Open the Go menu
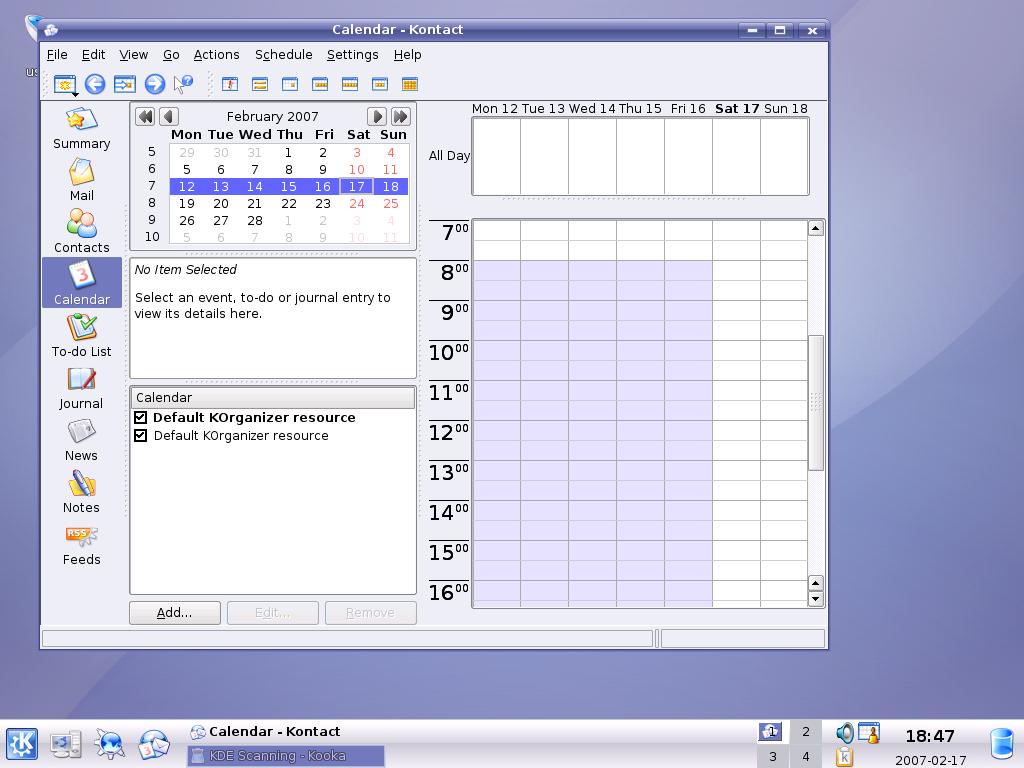 click(x=171, y=55)
